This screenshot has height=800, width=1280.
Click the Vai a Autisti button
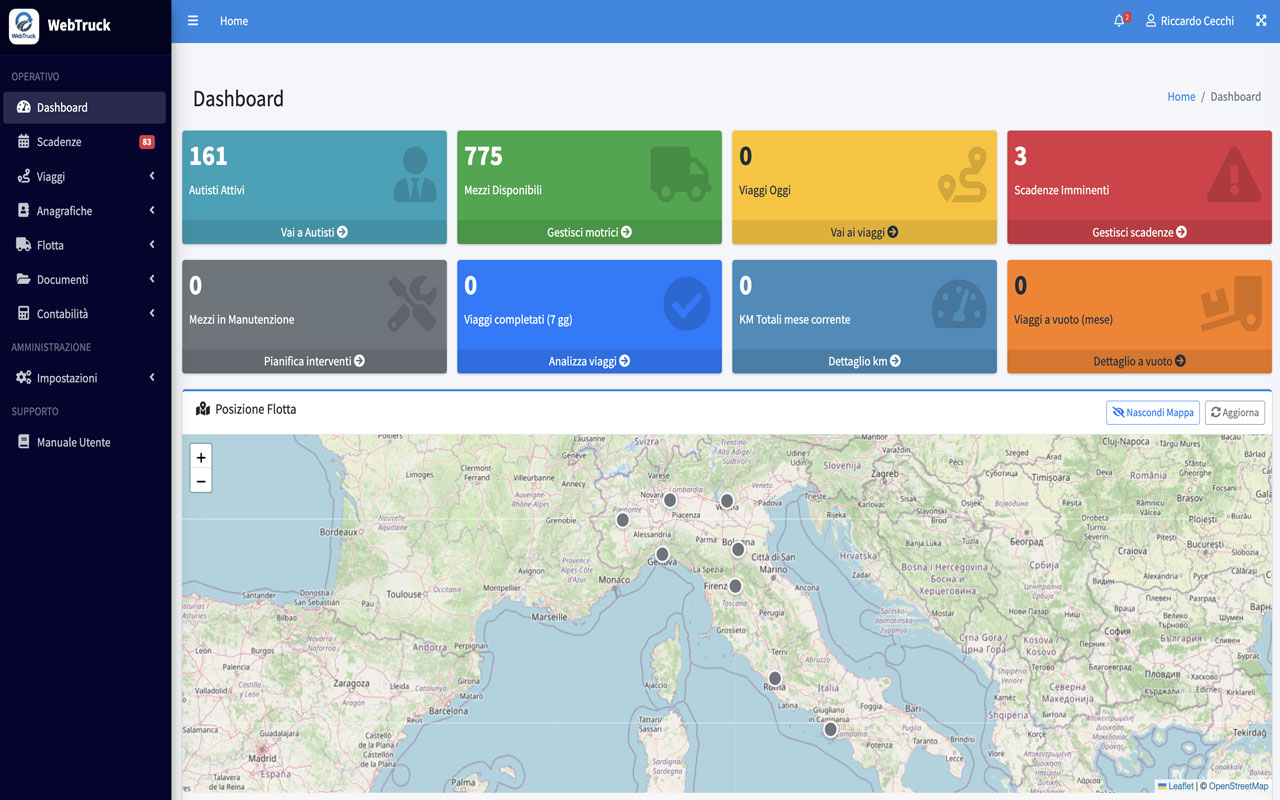314,231
